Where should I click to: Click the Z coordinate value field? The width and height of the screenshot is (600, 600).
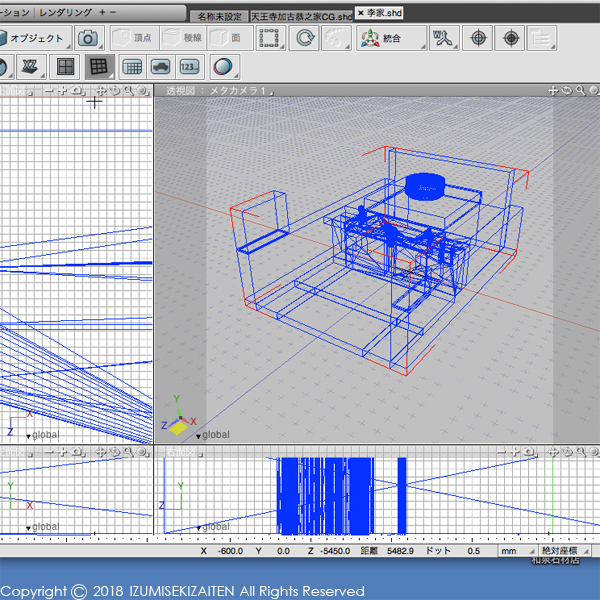click(335, 551)
